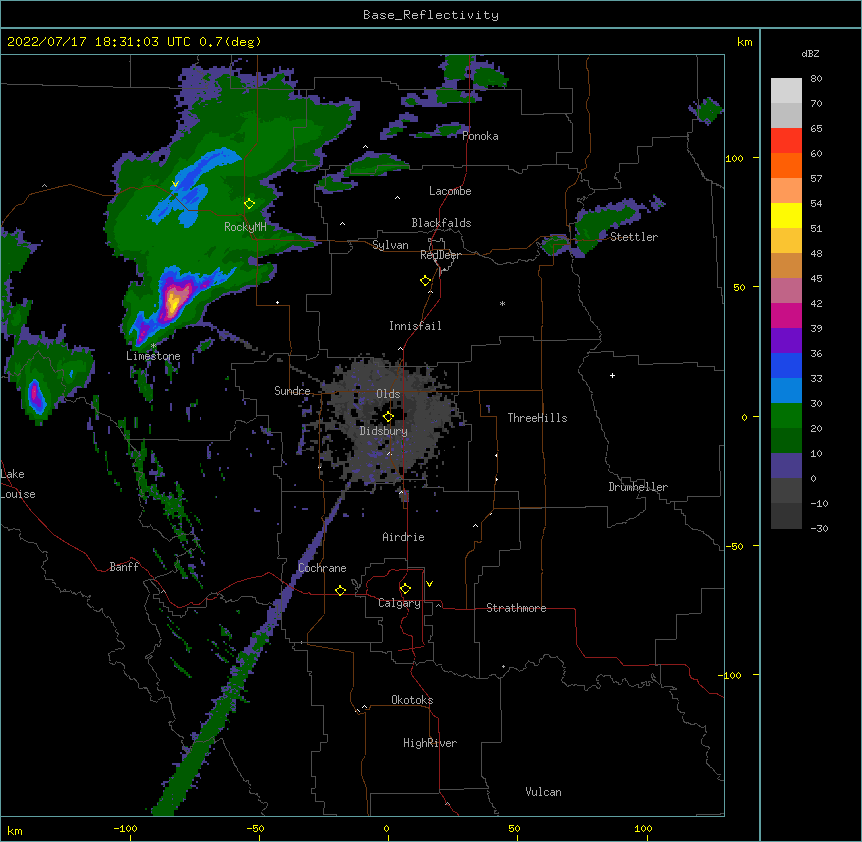Select the Sundre label
Screen dimensions: 862x842
click(292, 391)
